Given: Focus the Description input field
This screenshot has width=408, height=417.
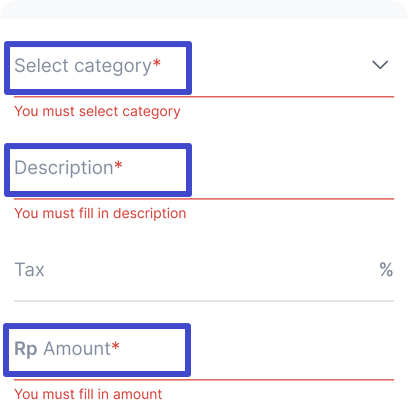Looking at the screenshot, I should [x=204, y=168].
